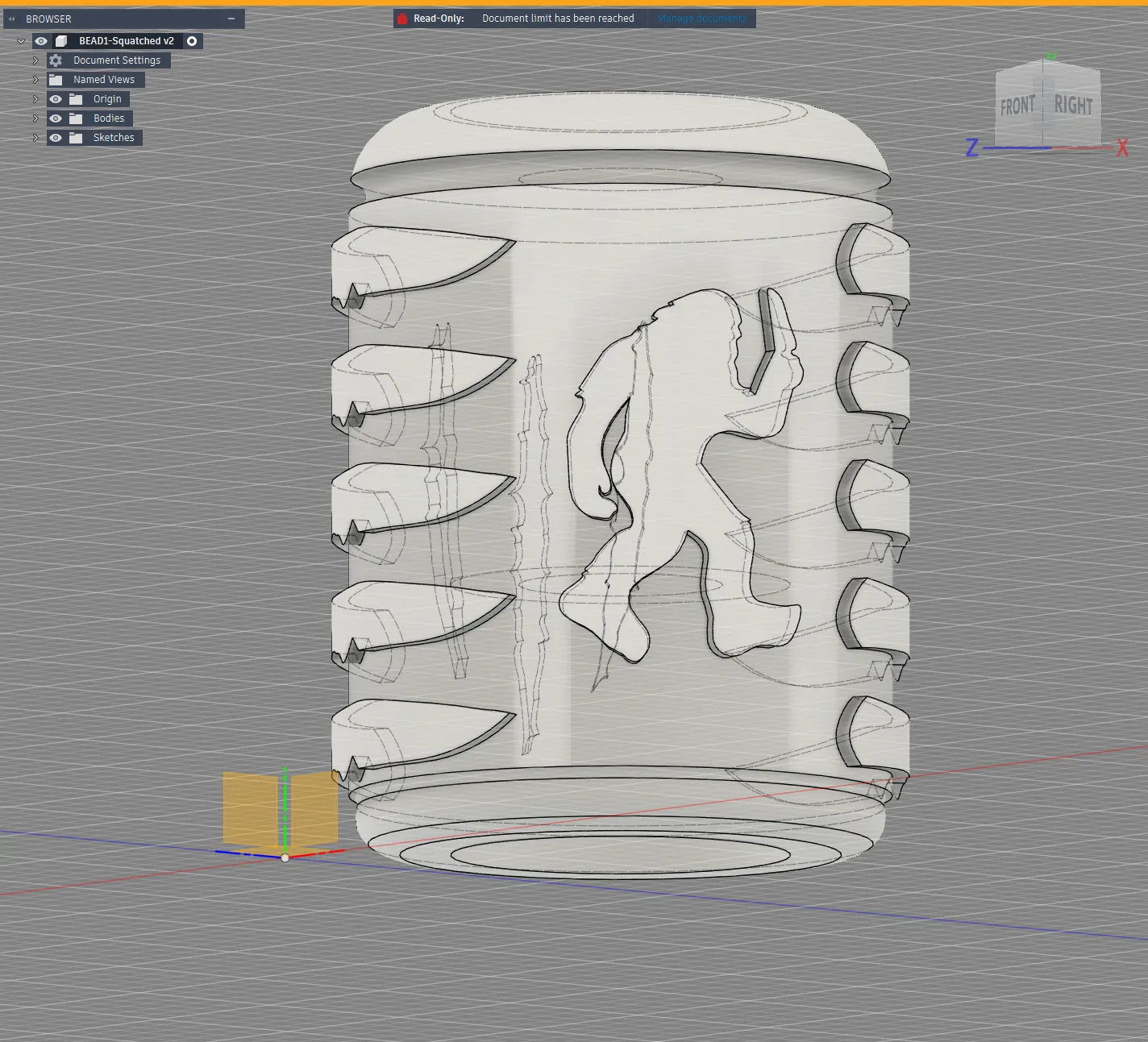Screen dimensions: 1148x1042
Task: Click the red Read-Only lock icon
Action: pos(402,19)
